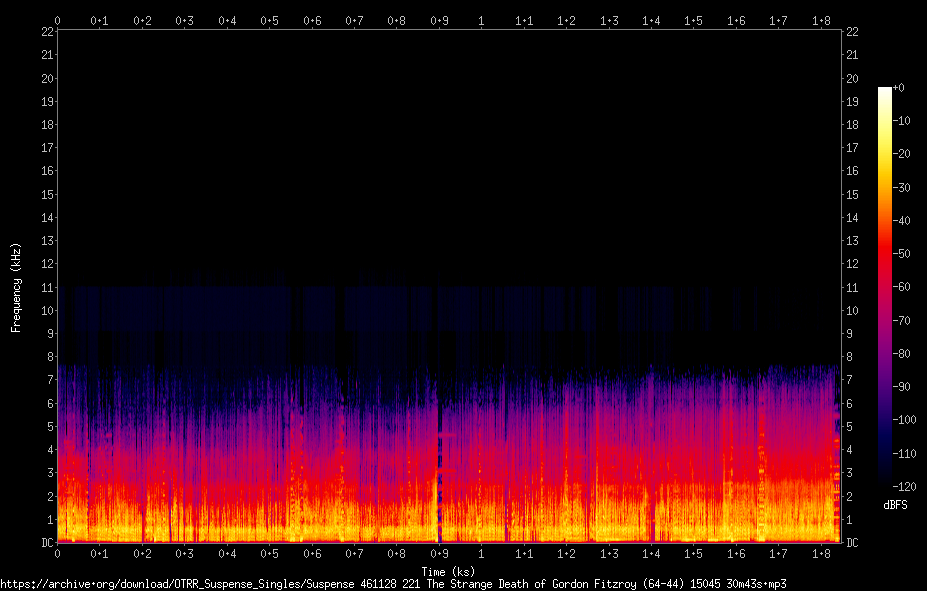This screenshot has width=927, height=591.
Task: Click the 8 kHz tick on right axis
Action: click(x=849, y=356)
